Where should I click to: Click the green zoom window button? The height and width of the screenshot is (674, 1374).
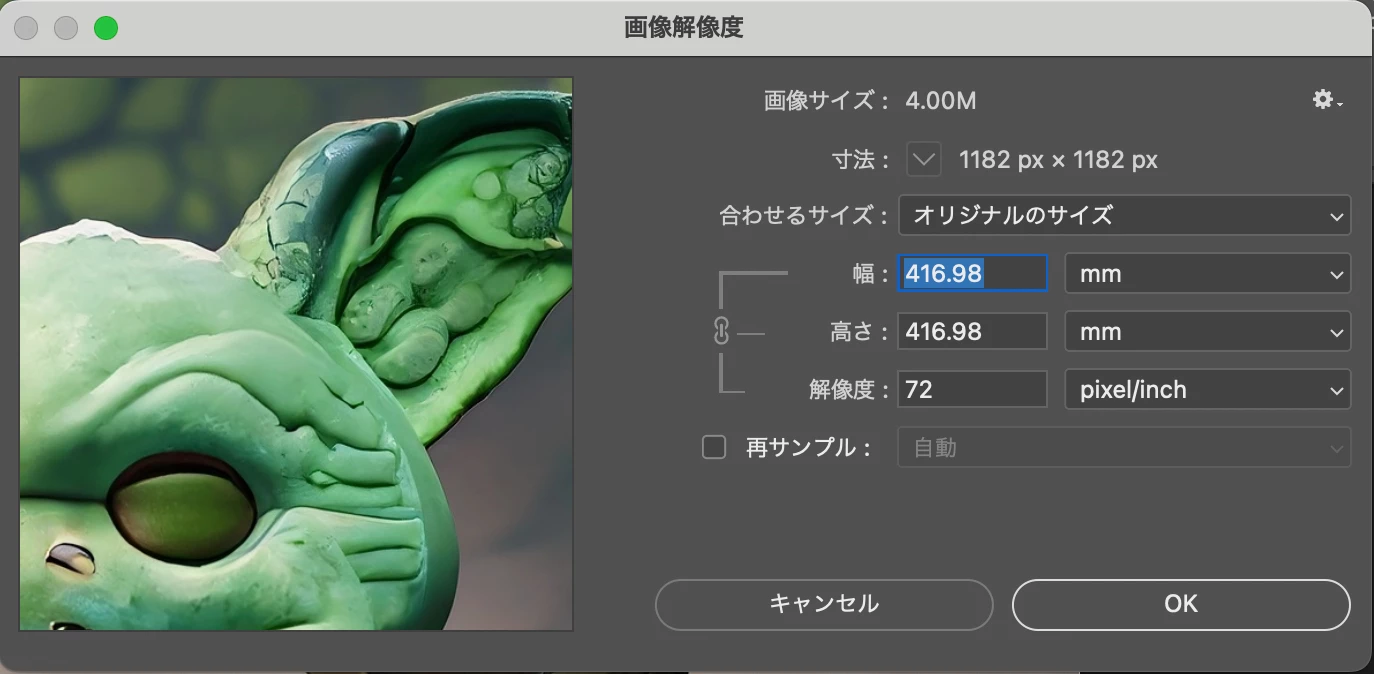point(106,28)
